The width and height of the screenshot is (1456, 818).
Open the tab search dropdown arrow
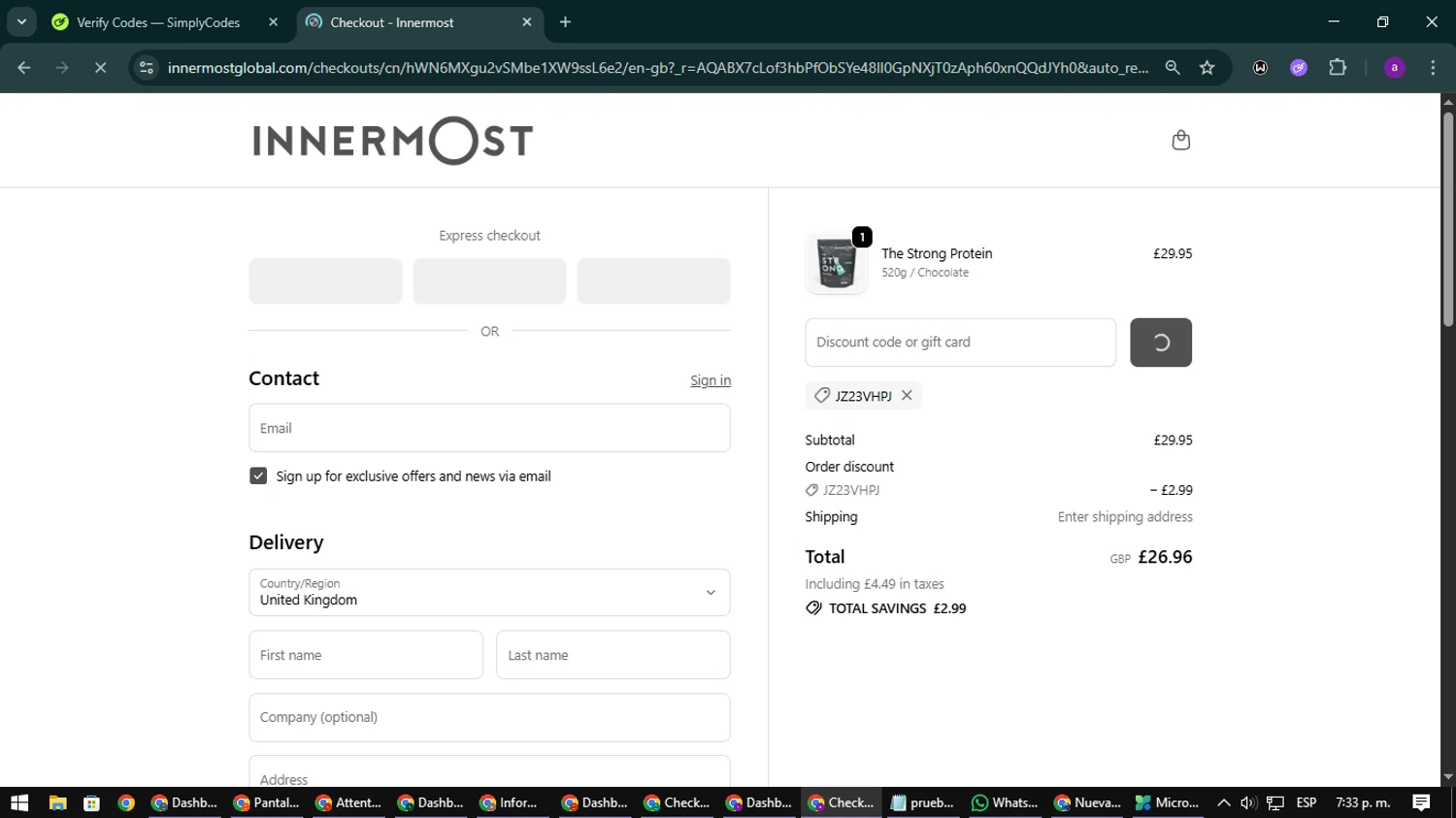(x=21, y=21)
